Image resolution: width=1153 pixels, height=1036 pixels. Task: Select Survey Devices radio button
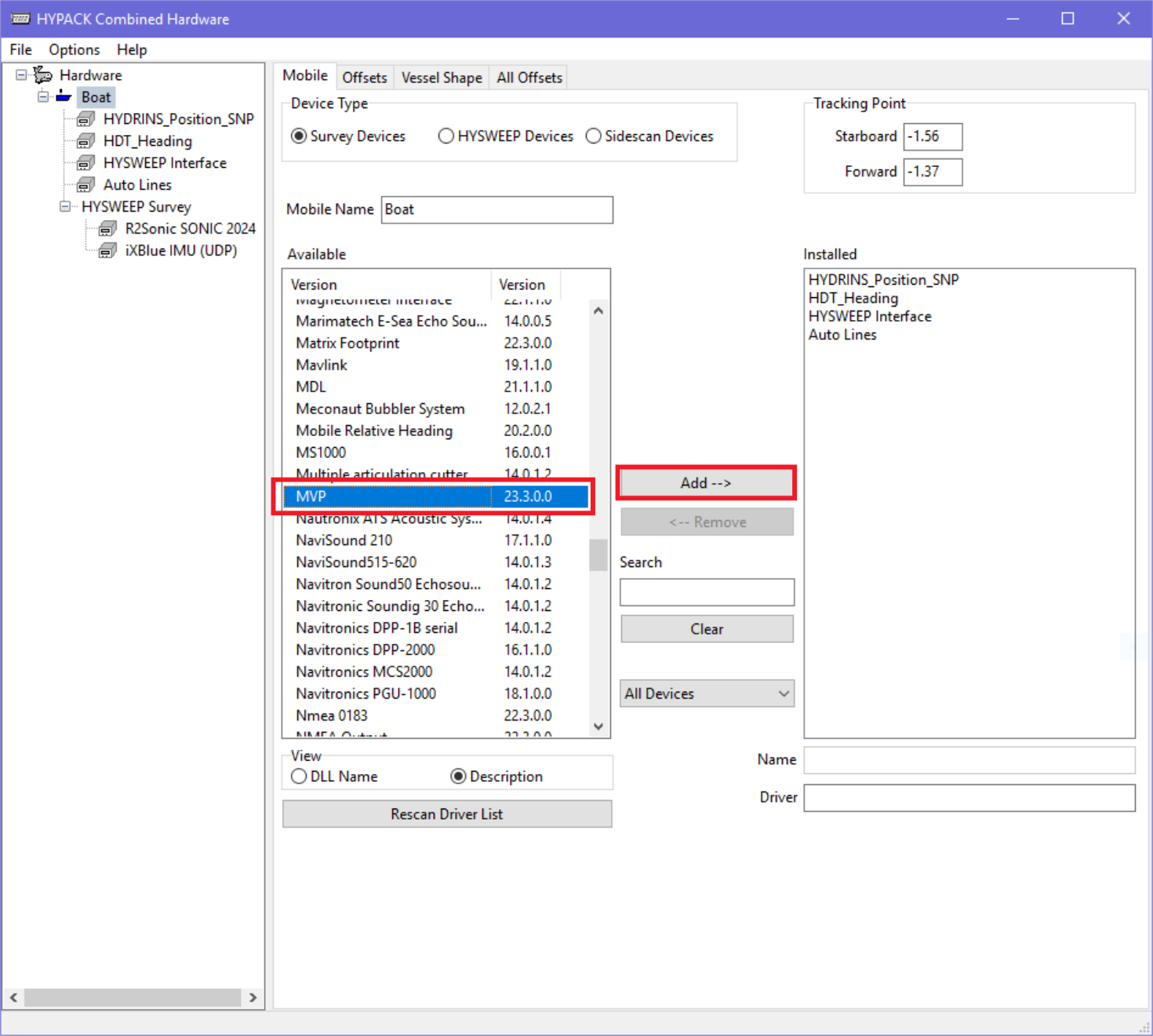pos(299,136)
